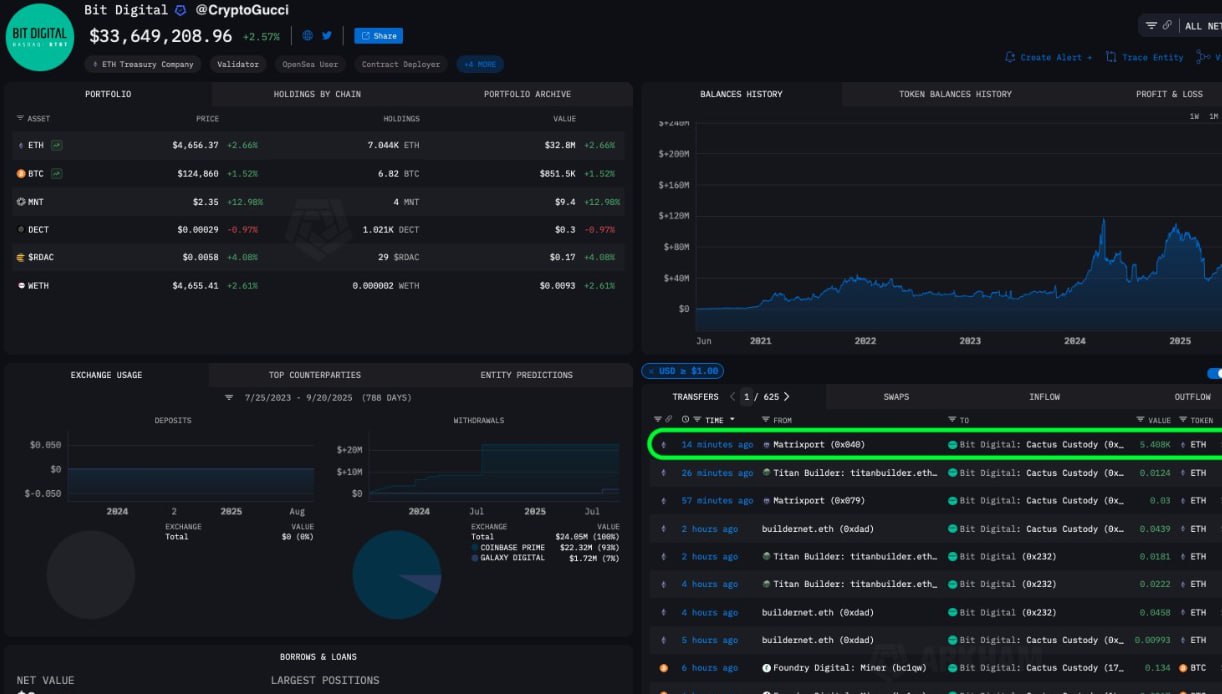Click the Twitter bird icon
The width and height of the screenshot is (1222, 694).
point(326,35)
